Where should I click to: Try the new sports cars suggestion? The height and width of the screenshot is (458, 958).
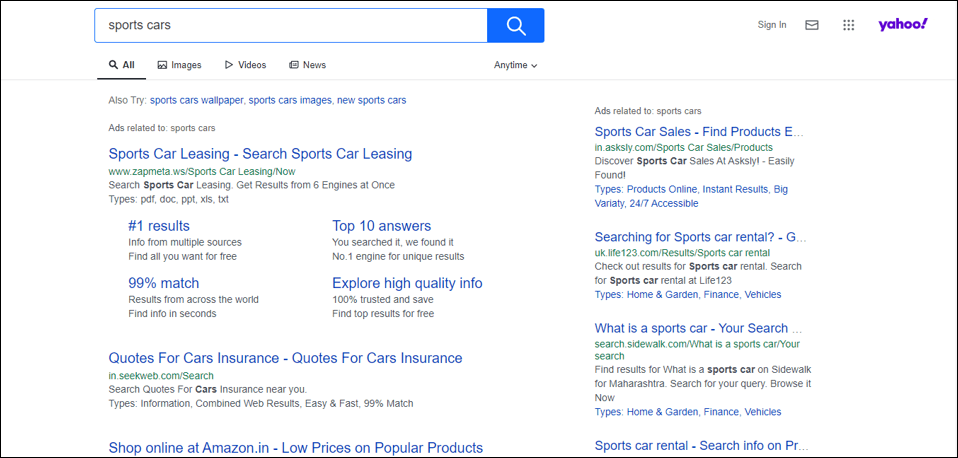click(x=371, y=100)
